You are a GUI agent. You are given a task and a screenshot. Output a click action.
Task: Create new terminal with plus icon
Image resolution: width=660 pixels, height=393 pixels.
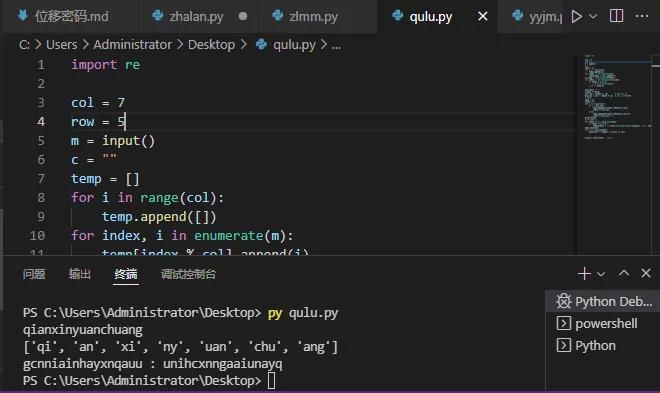point(584,274)
